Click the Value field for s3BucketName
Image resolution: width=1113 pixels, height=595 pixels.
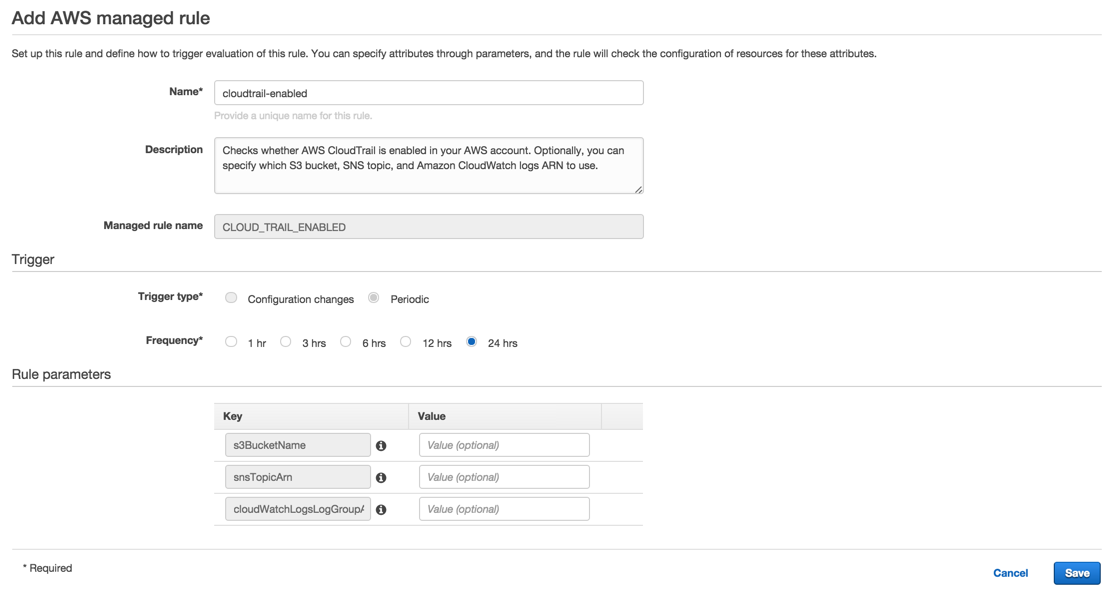504,444
